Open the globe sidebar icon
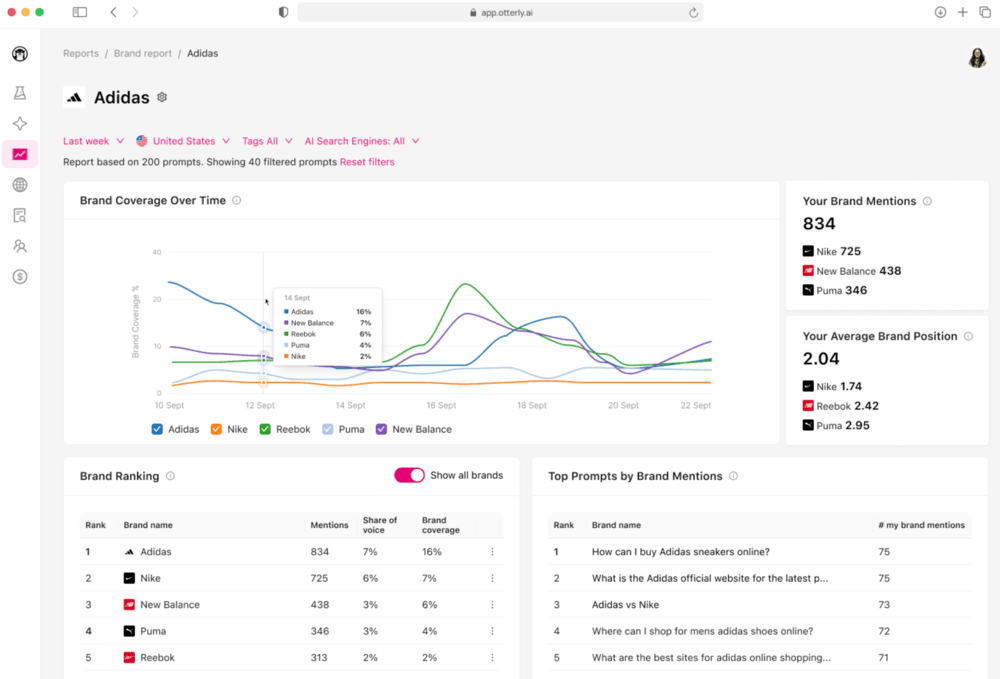 (20, 185)
